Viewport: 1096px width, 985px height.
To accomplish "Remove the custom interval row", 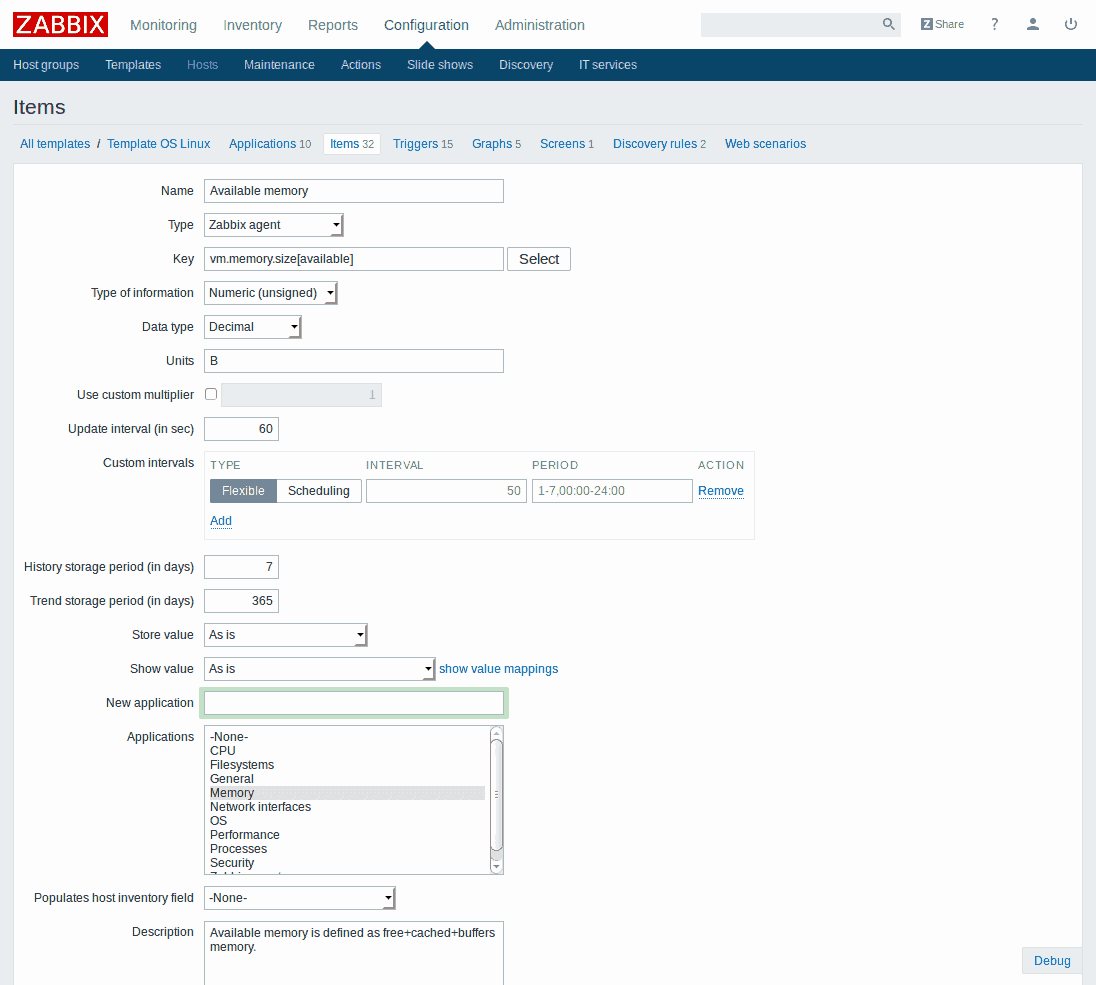I will (720, 491).
